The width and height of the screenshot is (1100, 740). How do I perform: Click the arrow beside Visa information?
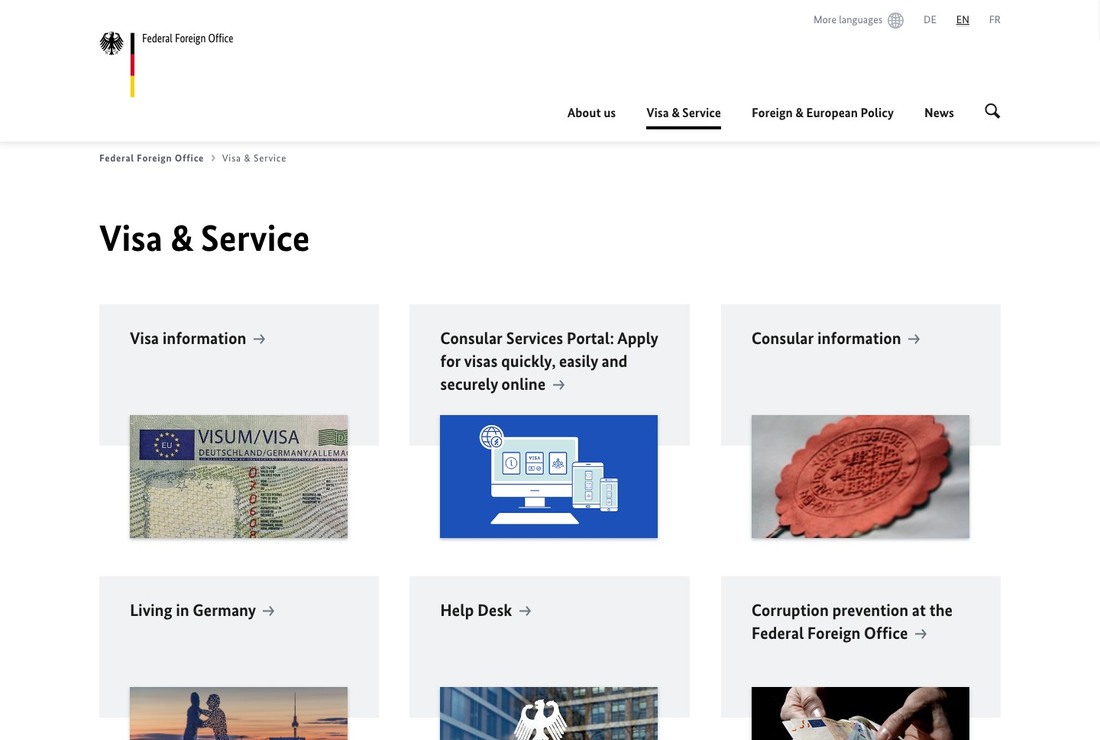[260, 339]
